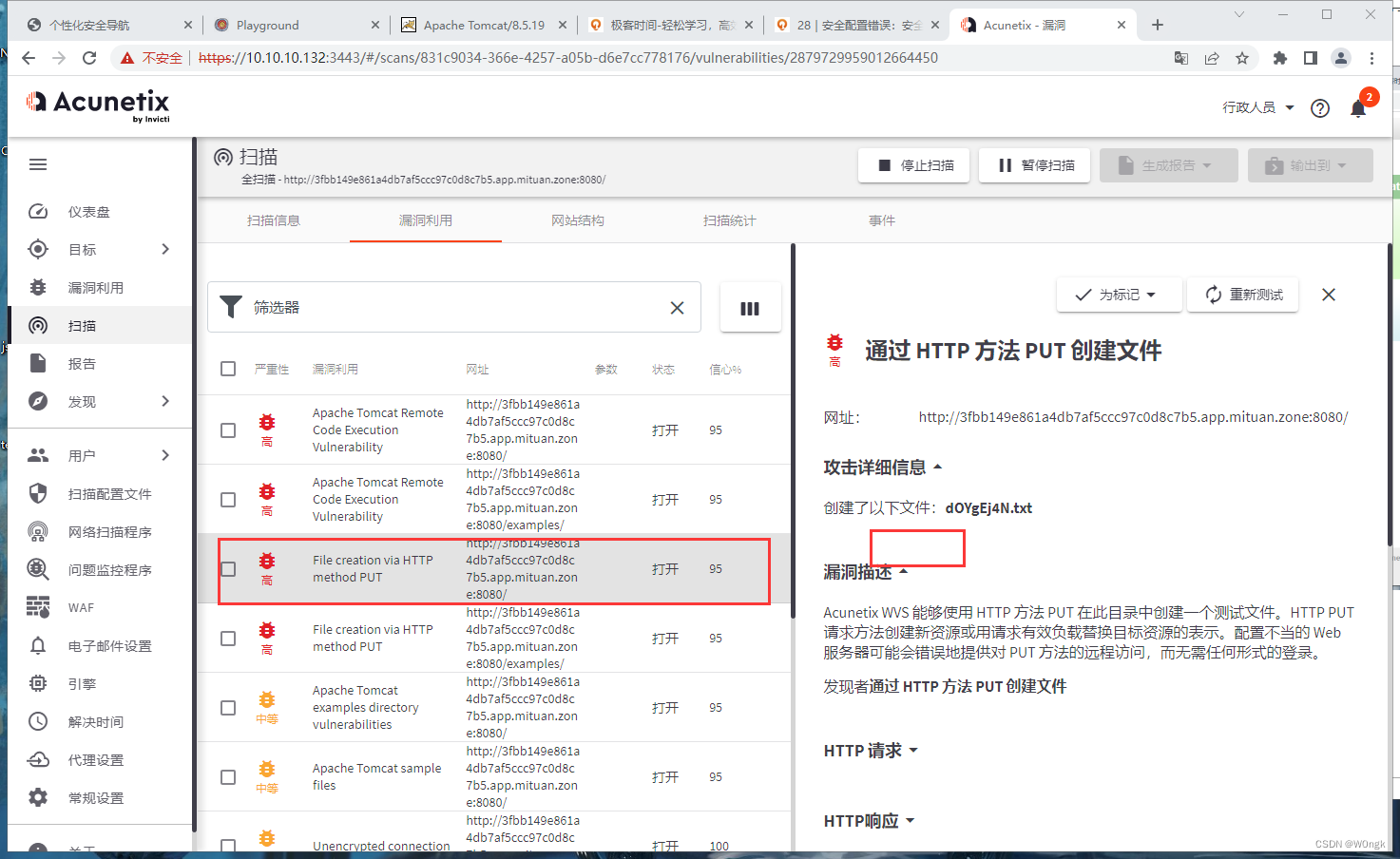
Task: Expand the 目标 submenu chevron
Action: coord(165,249)
